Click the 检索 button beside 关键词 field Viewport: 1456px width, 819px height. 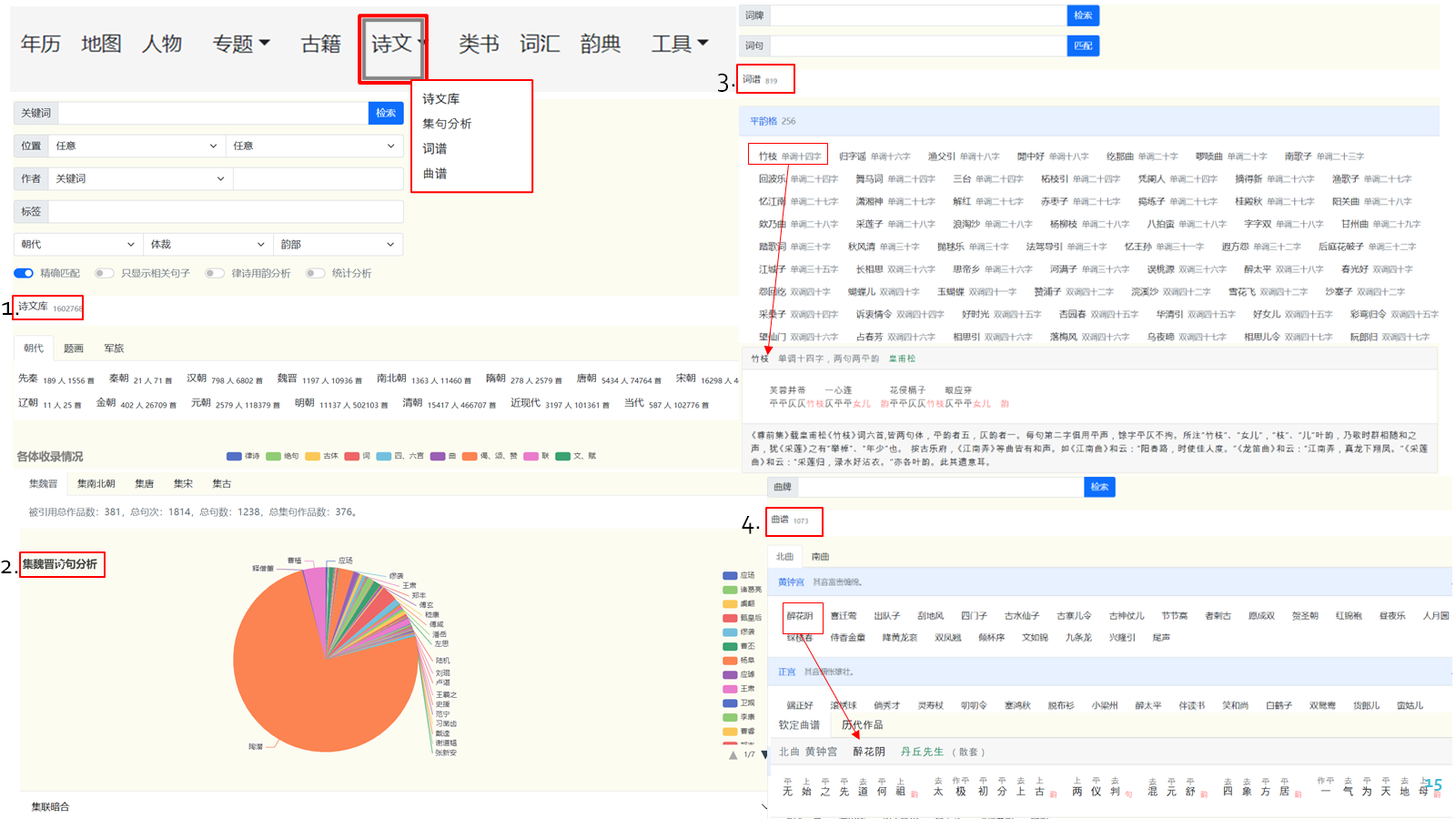[386, 113]
